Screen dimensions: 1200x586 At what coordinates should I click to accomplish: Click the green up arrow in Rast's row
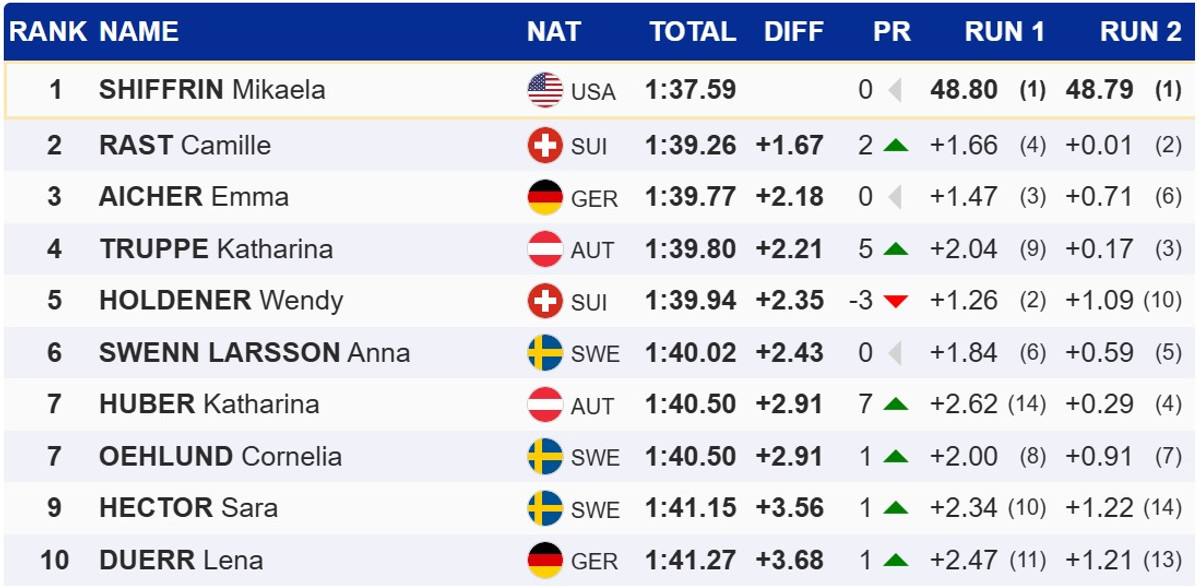[x=895, y=146]
